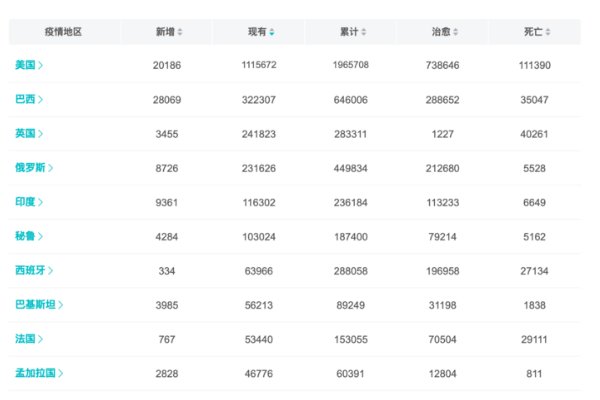
Task: Sort table by 治愈 column
Action: pos(445,32)
